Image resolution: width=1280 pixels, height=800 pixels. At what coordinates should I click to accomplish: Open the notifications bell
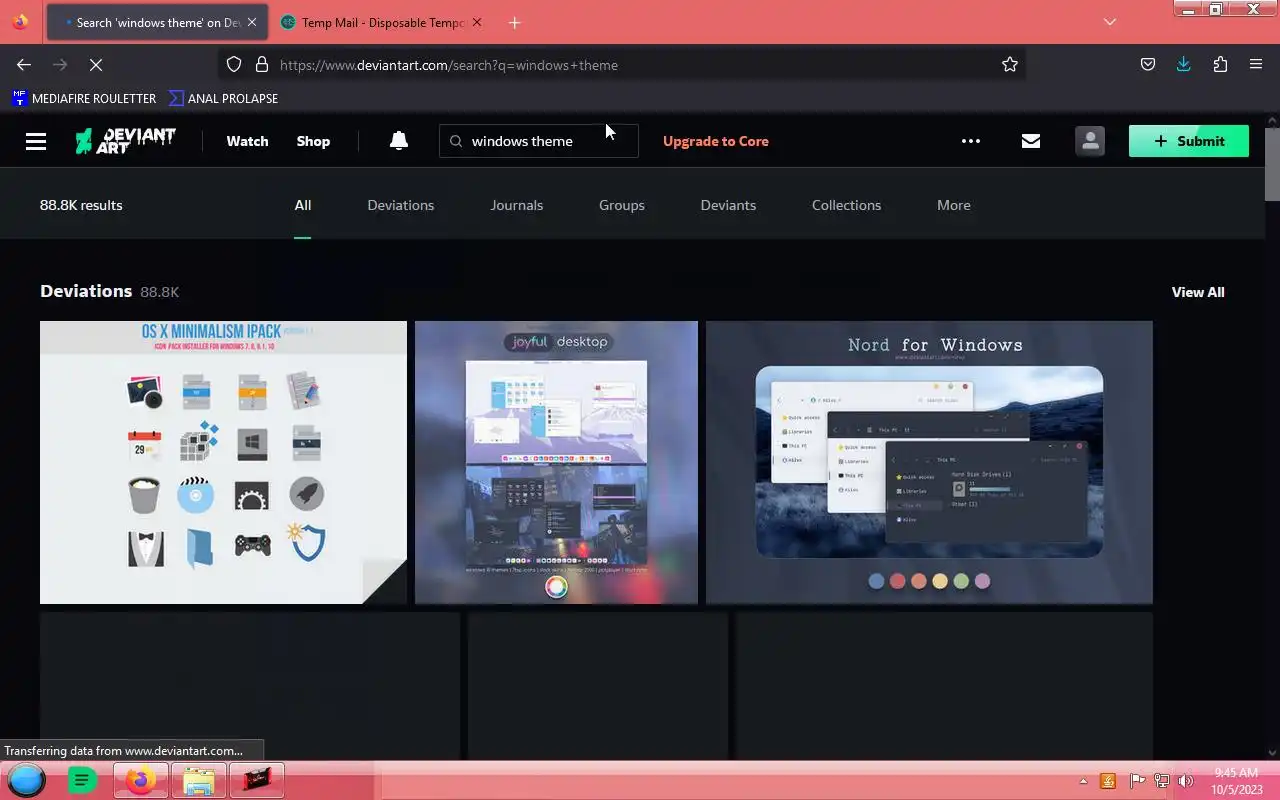click(x=398, y=141)
